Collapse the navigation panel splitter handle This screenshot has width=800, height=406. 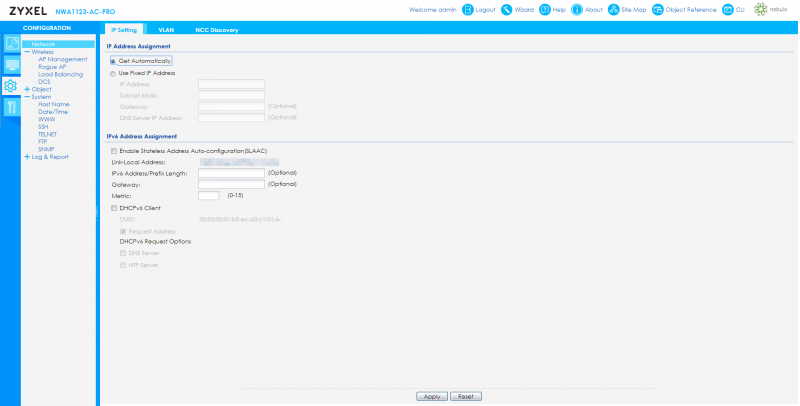pos(97,213)
